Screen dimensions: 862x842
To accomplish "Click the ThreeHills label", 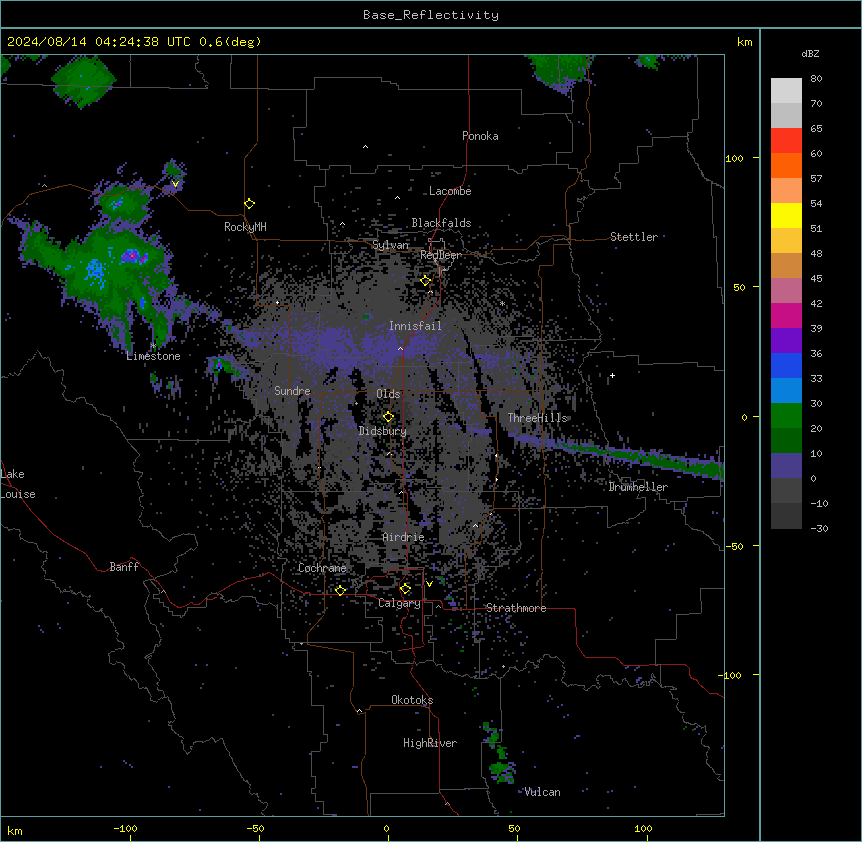I will (537, 418).
